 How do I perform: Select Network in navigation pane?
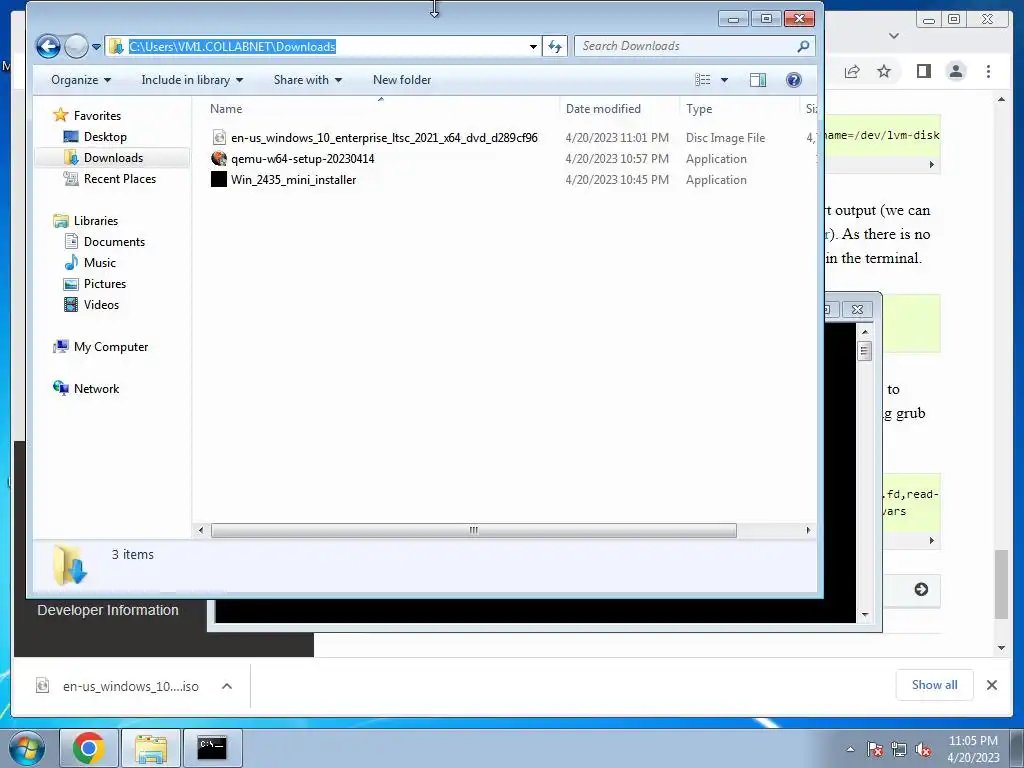coord(96,389)
